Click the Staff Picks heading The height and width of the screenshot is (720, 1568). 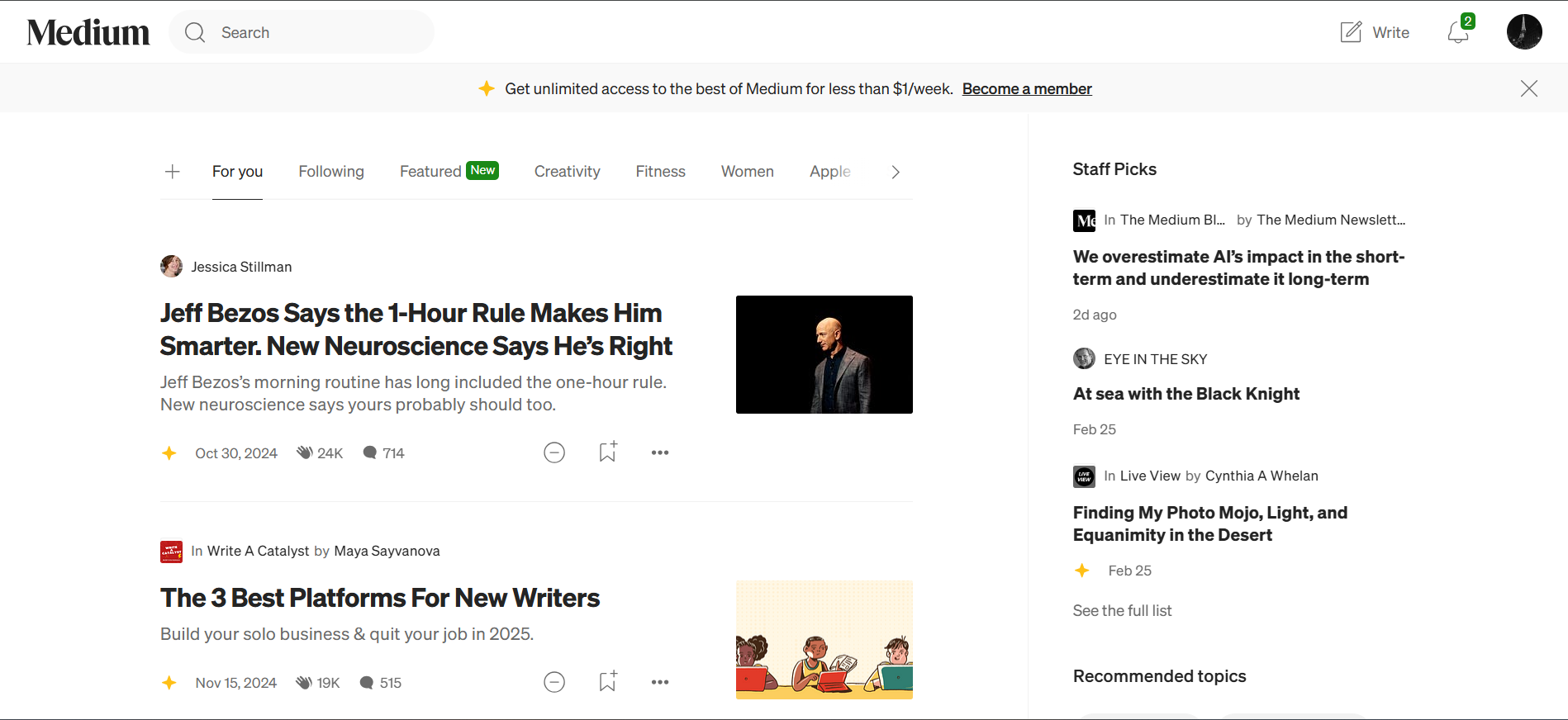coord(1114,169)
